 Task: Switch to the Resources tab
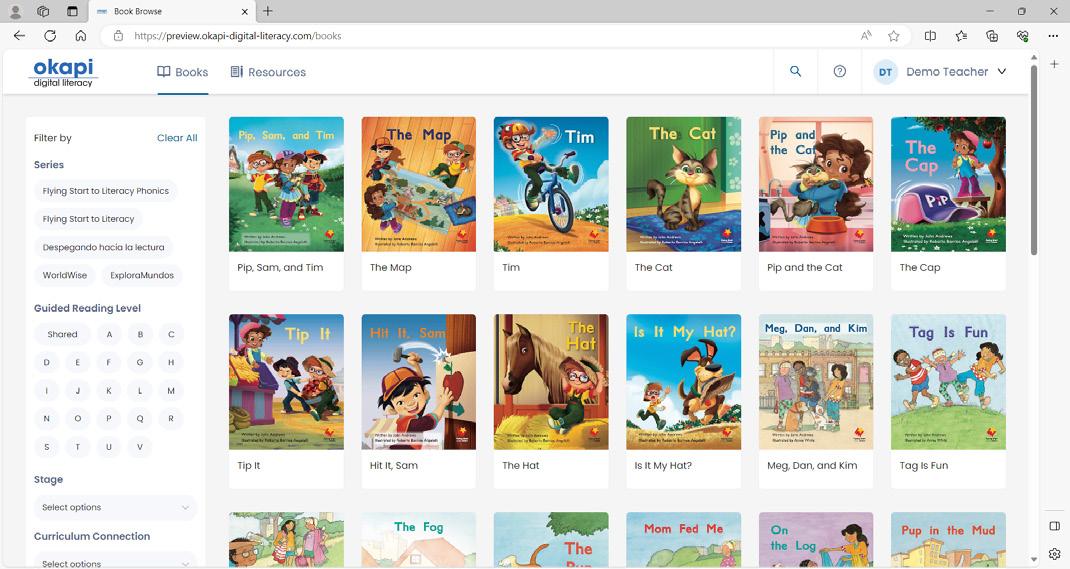click(268, 72)
